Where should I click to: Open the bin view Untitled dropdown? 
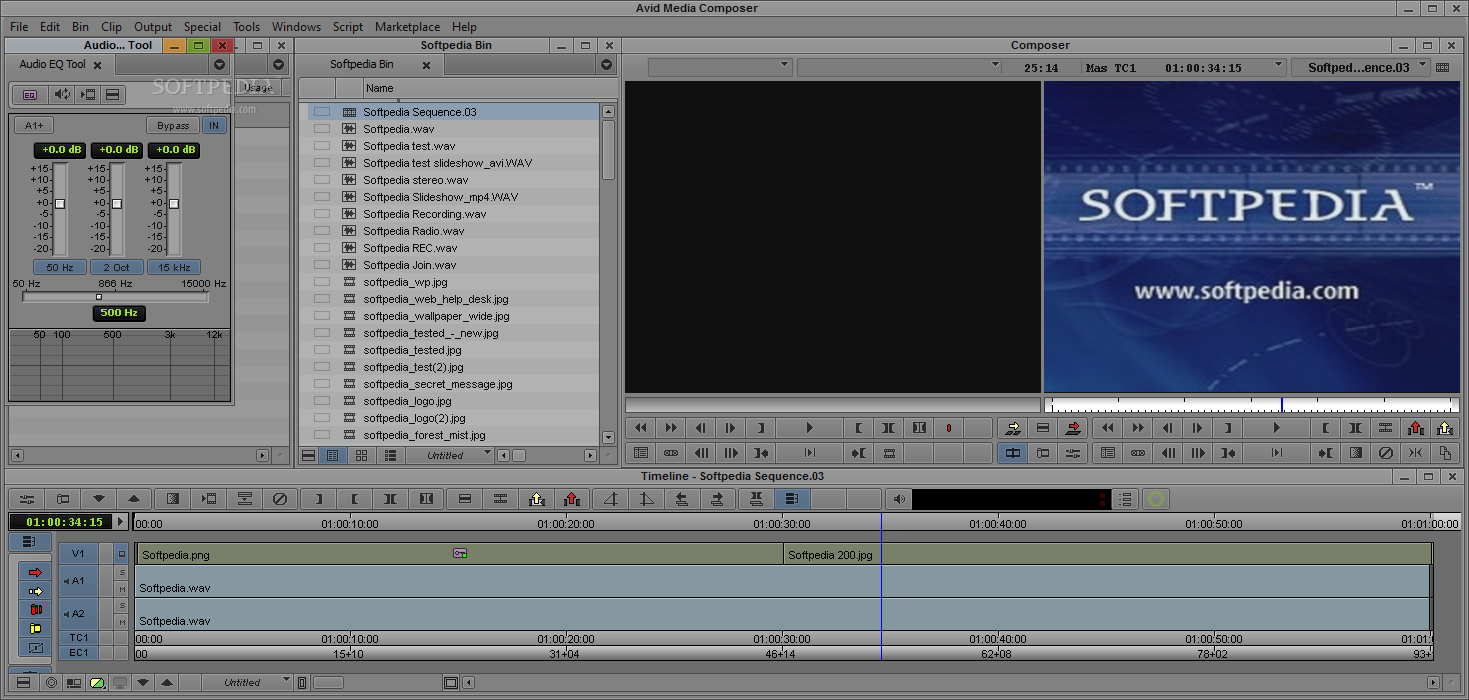450,455
